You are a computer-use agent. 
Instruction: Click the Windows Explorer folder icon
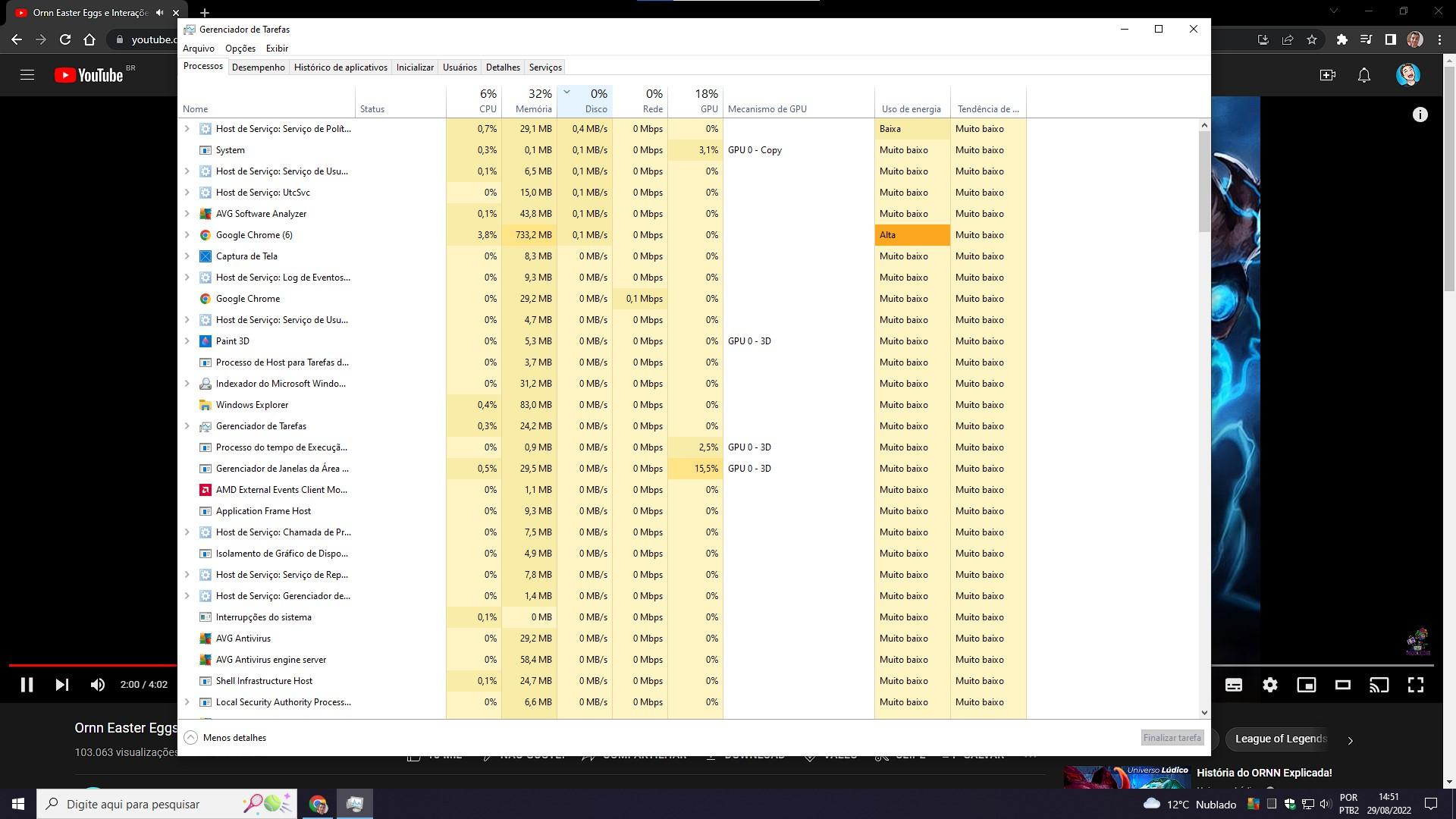coord(205,405)
